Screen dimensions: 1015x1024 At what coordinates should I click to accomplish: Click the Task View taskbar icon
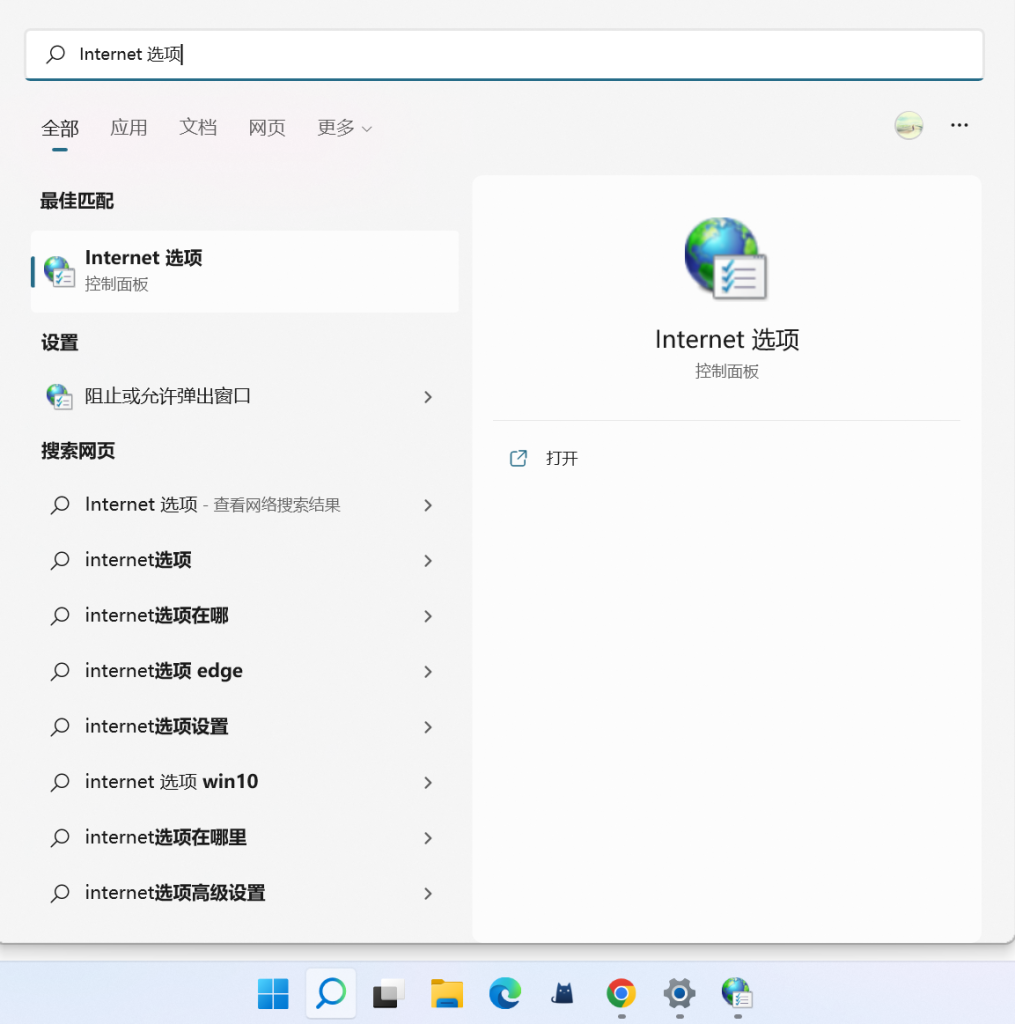(387, 995)
